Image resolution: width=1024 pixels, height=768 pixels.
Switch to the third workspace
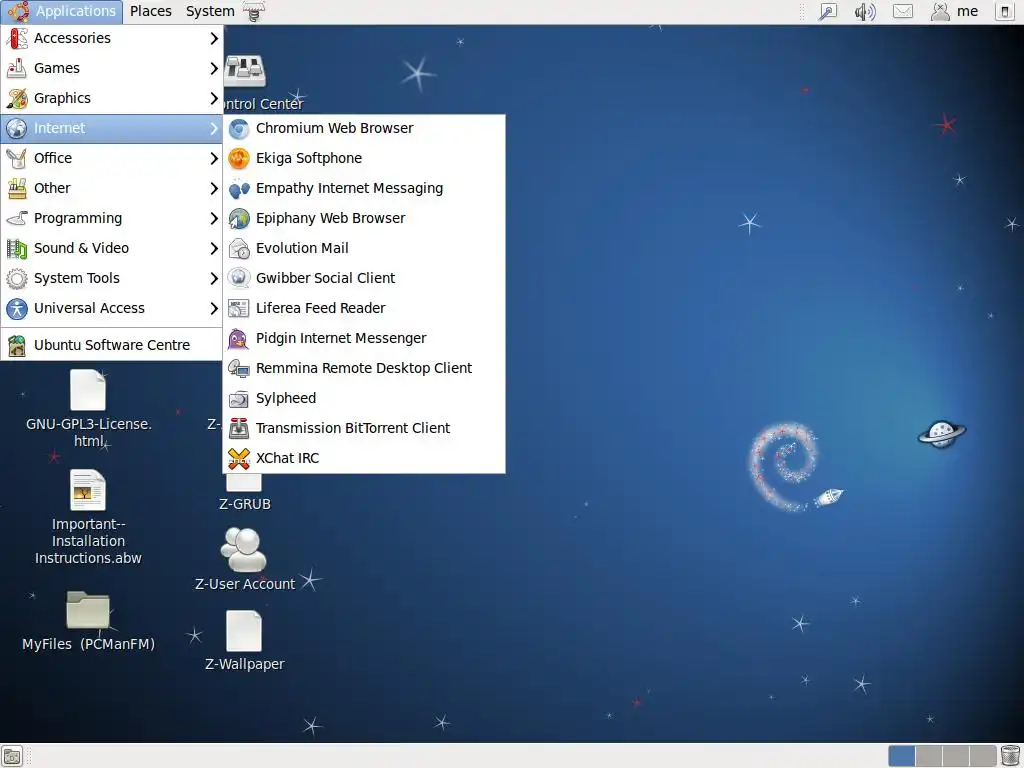point(955,756)
